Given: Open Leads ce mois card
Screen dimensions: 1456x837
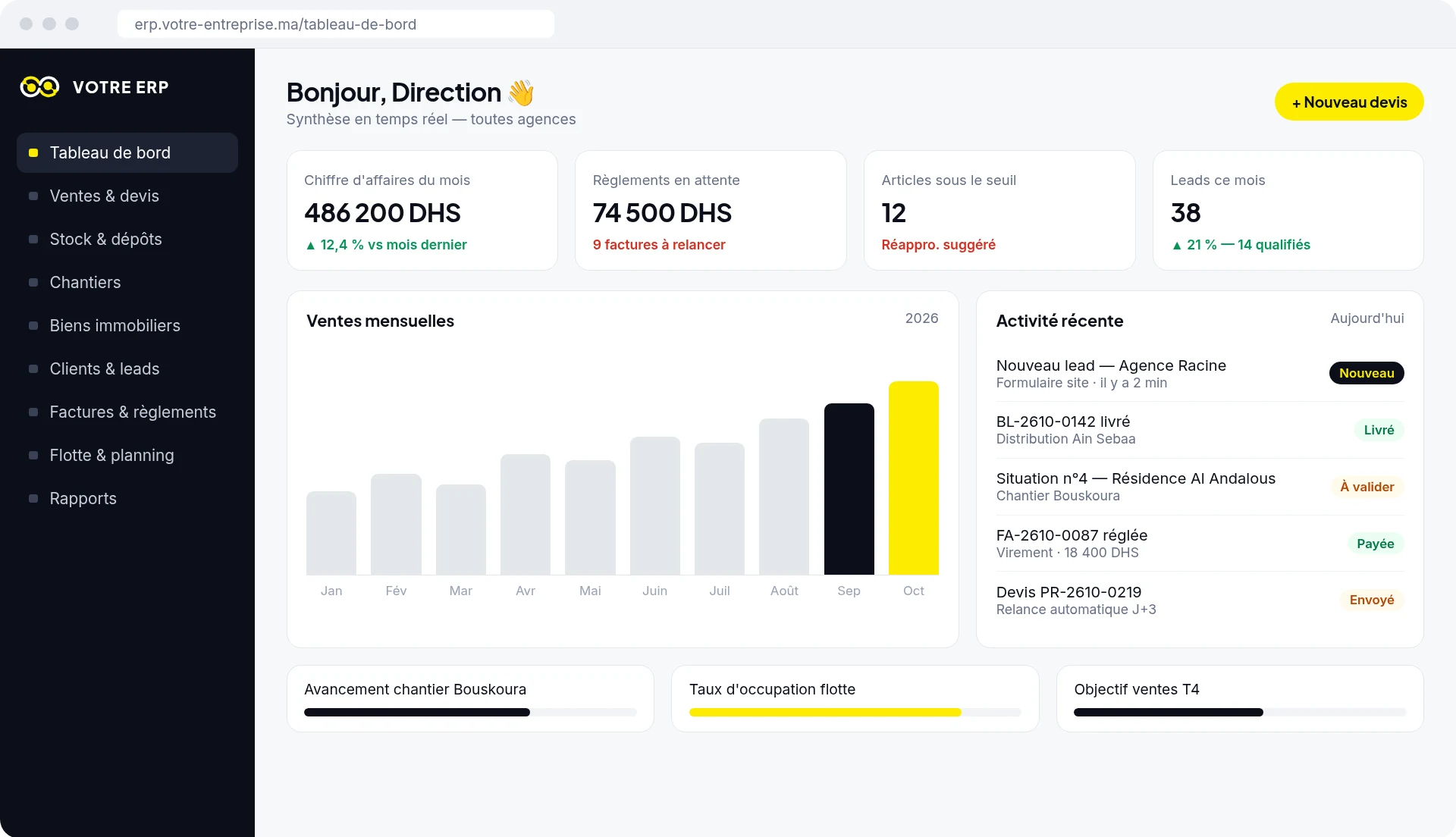Looking at the screenshot, I should 1288,210.
